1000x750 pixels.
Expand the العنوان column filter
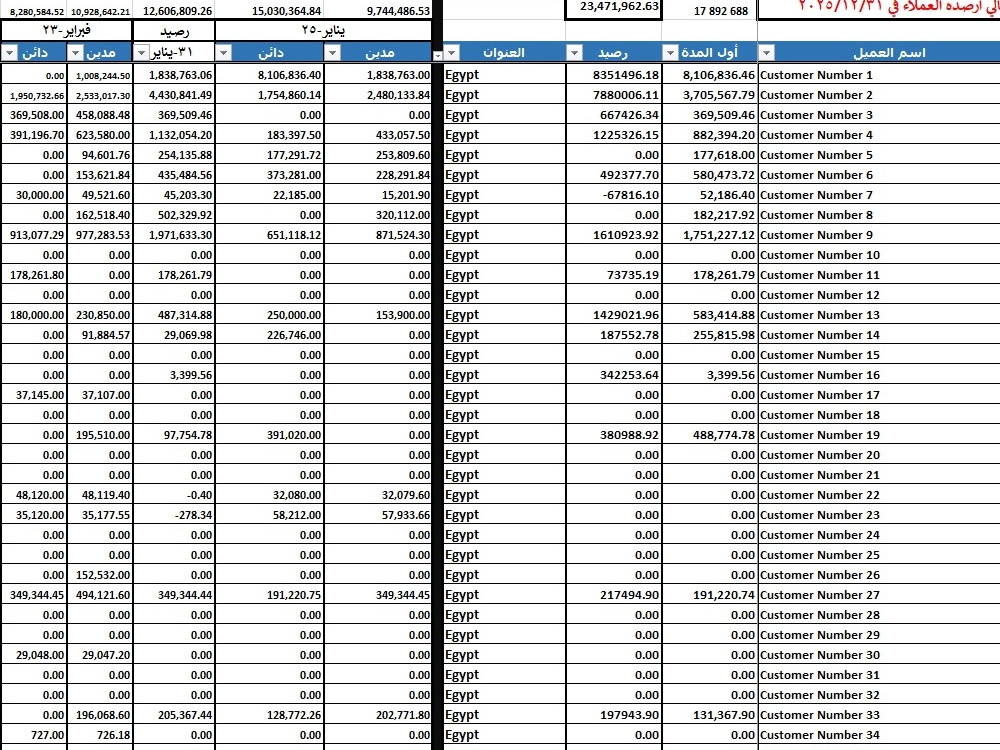pyautogui.click(x=452, y=53)
